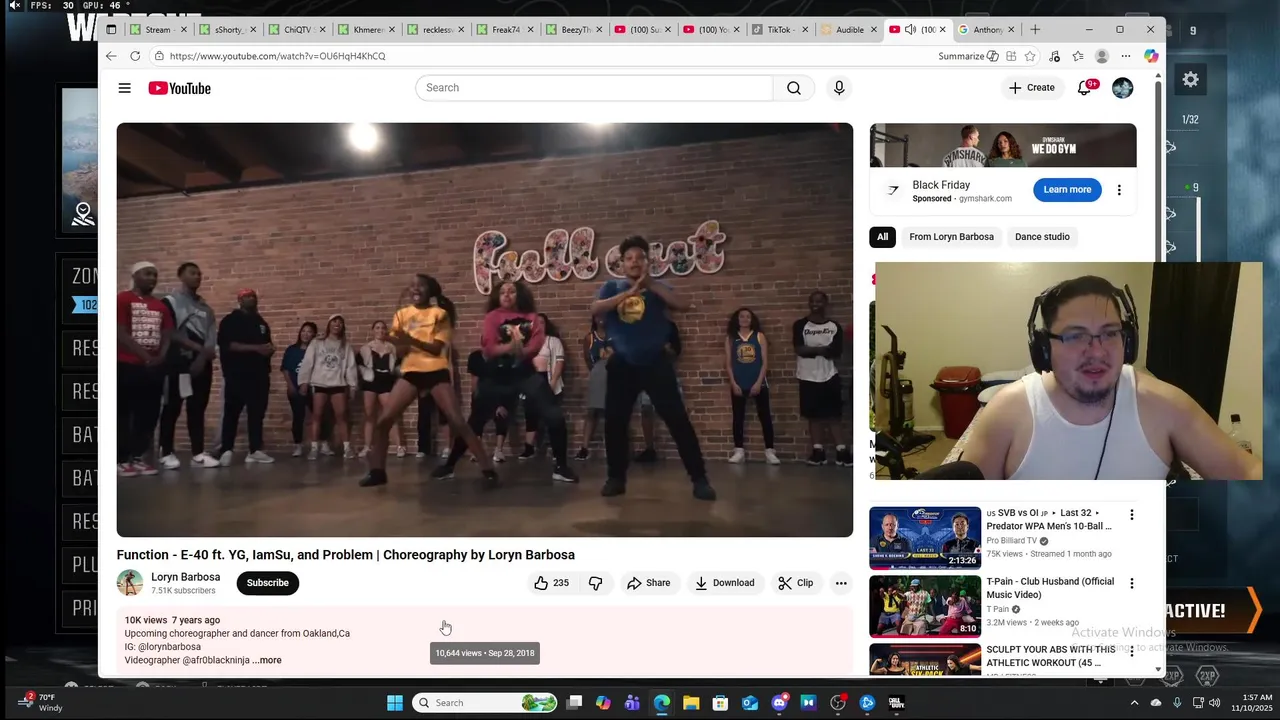Switch to the Anthony Google tab
Screen dimensions: 1280x720
pos(987,30)
